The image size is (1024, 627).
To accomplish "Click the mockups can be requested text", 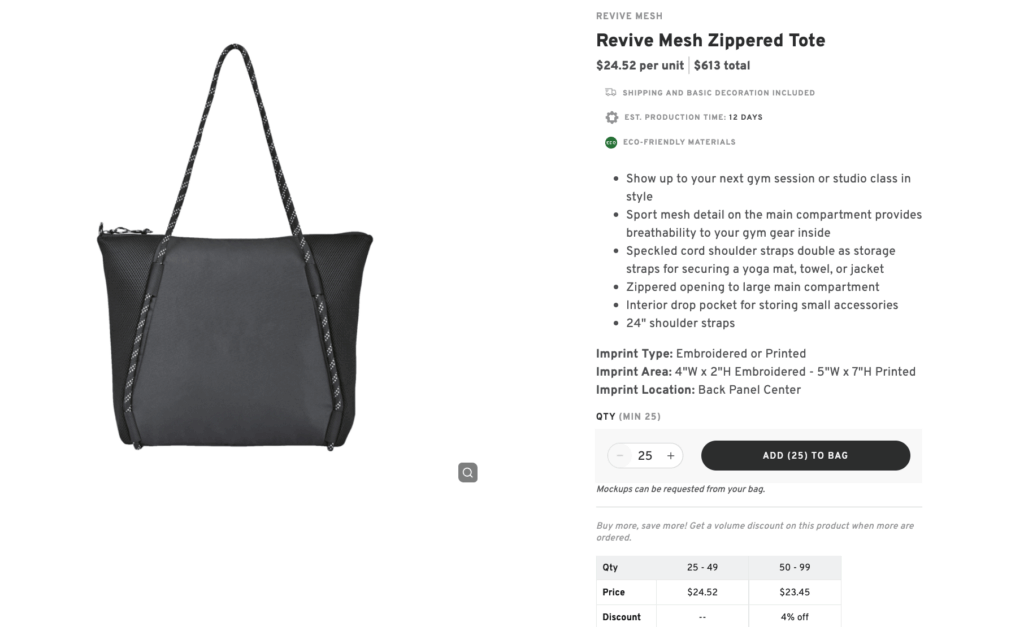I will pos(679,489).
